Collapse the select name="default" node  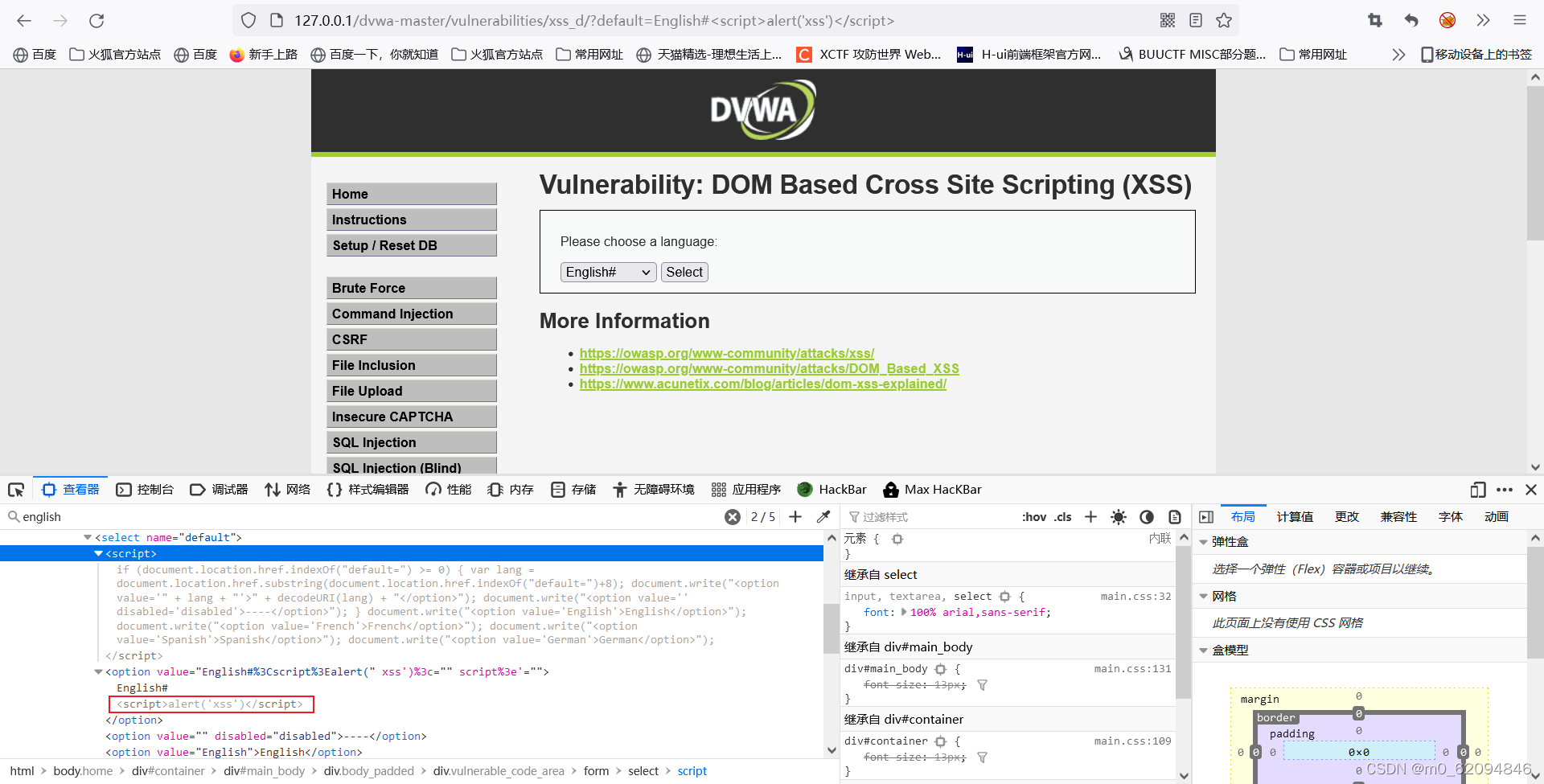(x=88, y=537)
